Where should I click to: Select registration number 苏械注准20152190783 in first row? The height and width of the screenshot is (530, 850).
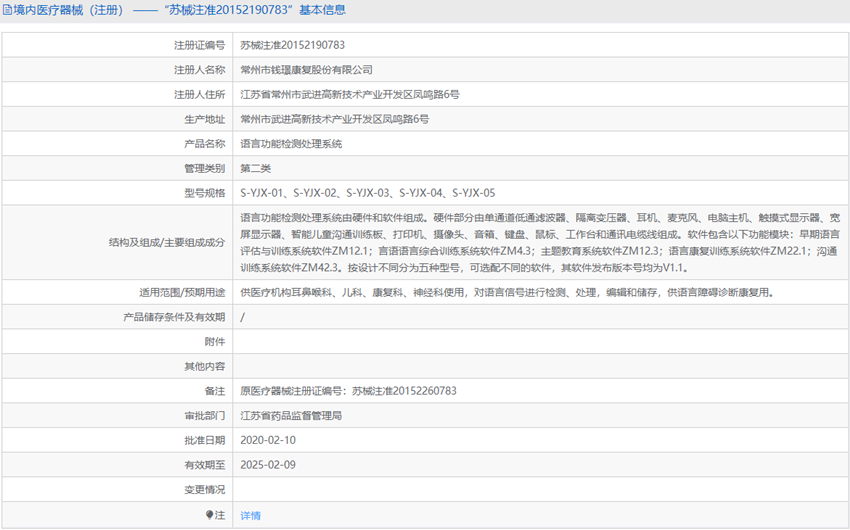292,45
